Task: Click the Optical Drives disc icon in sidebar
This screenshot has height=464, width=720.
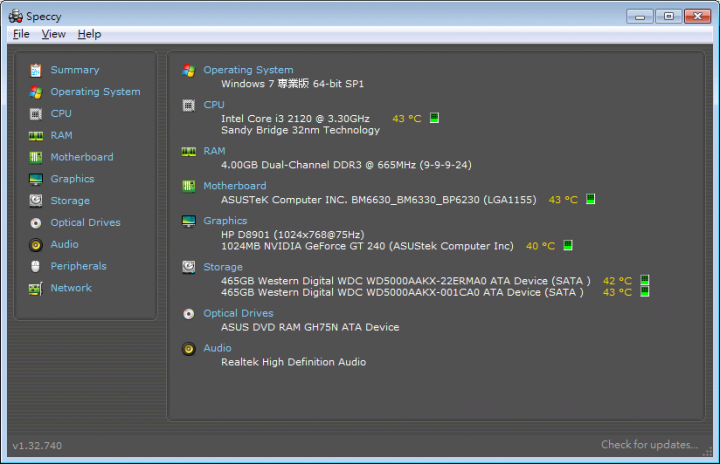Action: (x=36, y=223)
